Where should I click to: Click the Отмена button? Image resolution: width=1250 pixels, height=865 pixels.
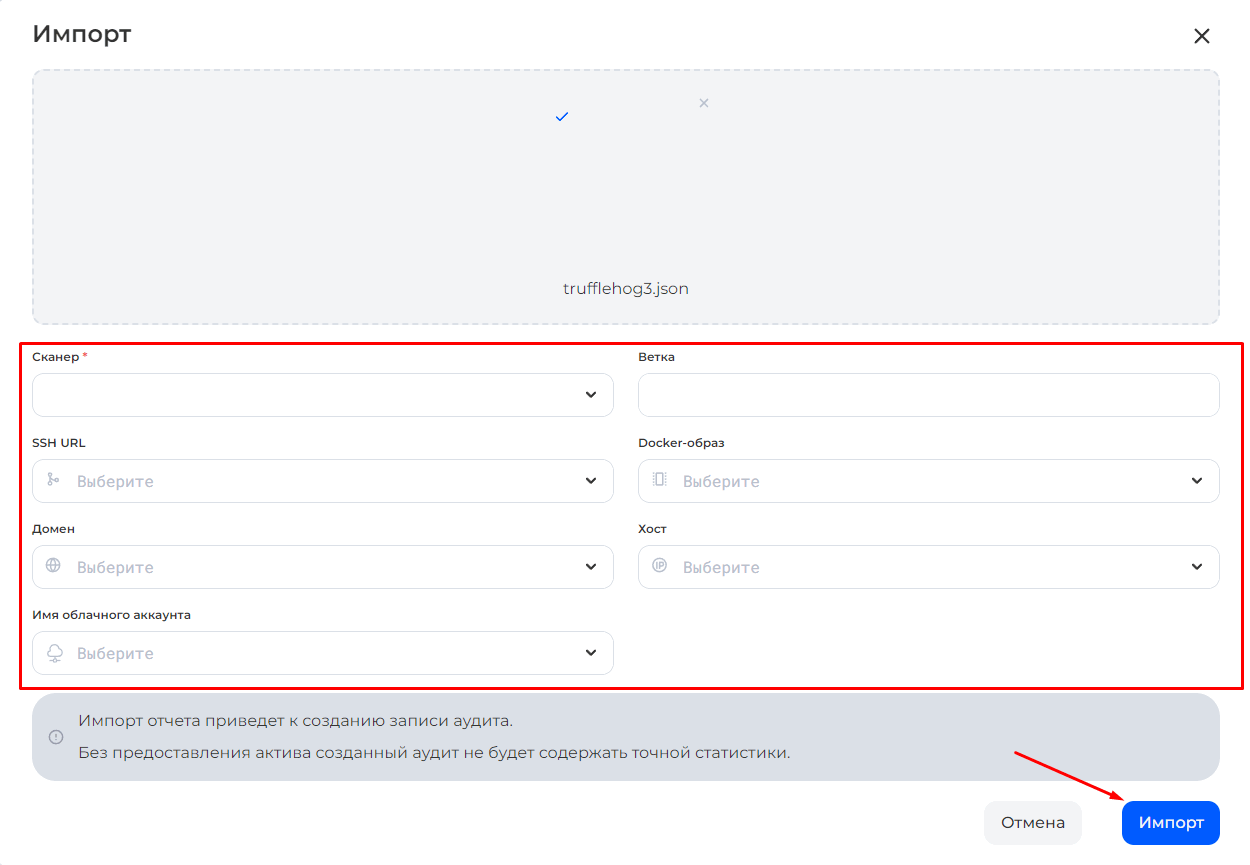pyautogui.click(x=1032, y=822)
